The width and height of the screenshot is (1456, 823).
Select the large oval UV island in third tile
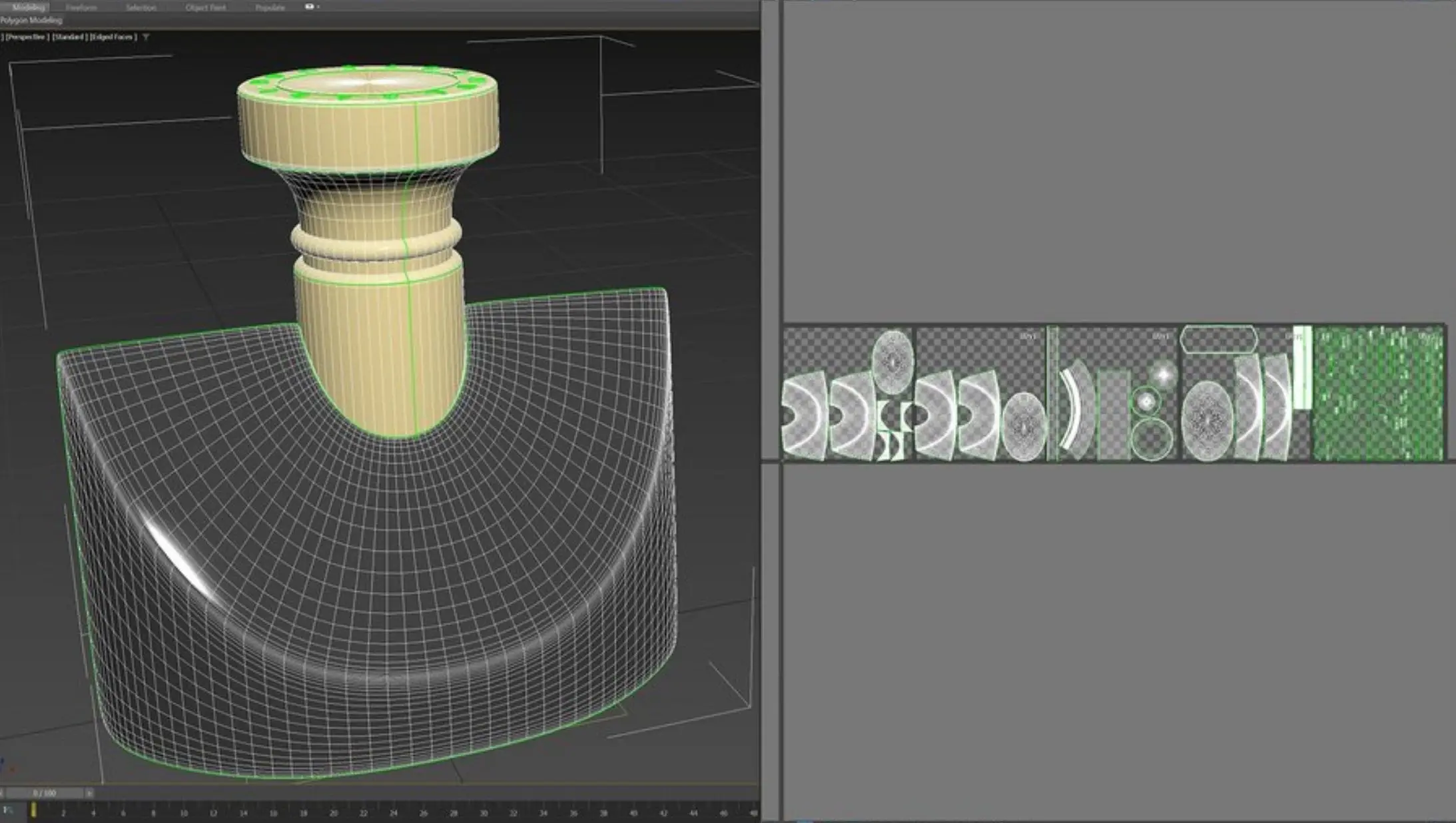[1207, 420]
